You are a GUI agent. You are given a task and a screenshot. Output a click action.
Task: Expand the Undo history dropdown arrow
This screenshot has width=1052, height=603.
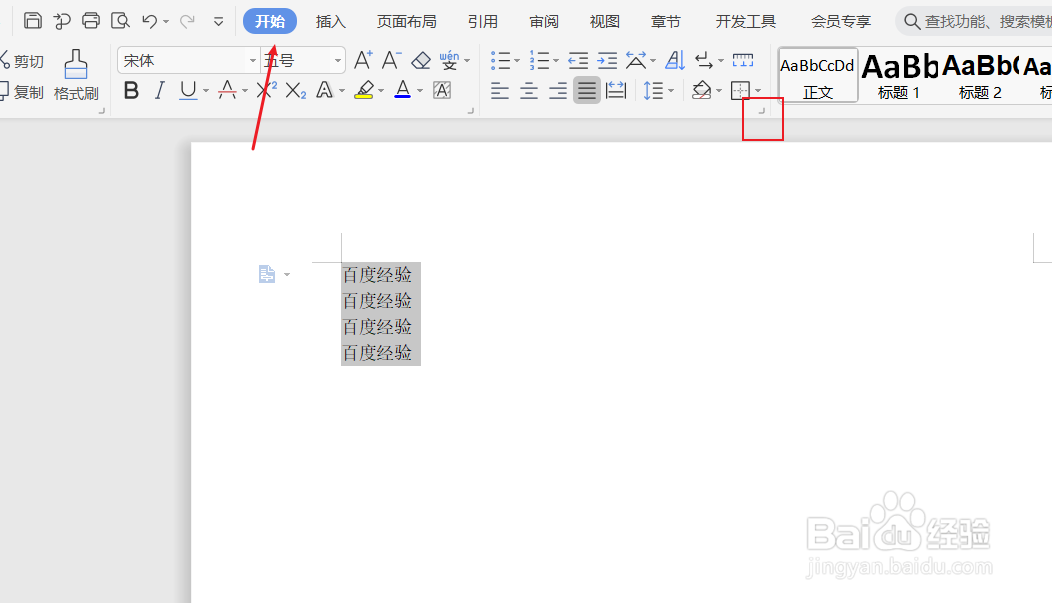coord(166,22)
